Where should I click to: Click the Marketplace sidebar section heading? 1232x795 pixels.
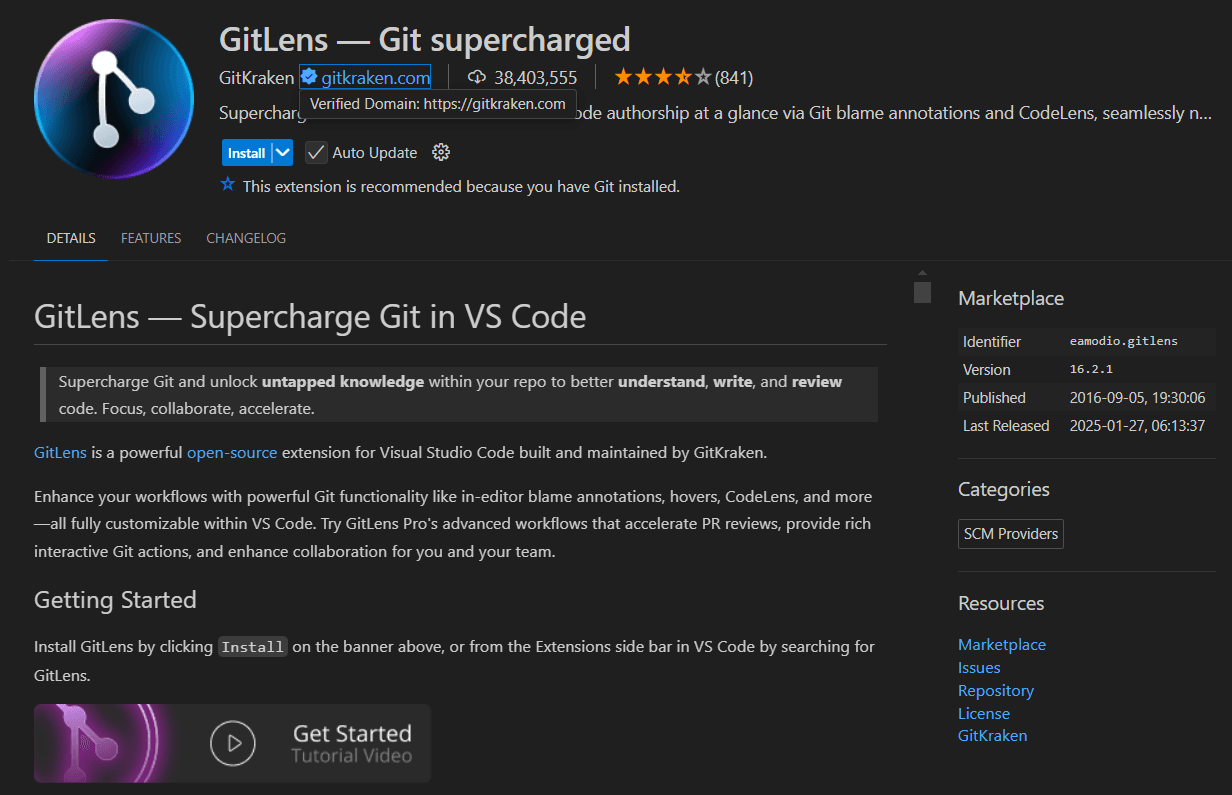1011,298
